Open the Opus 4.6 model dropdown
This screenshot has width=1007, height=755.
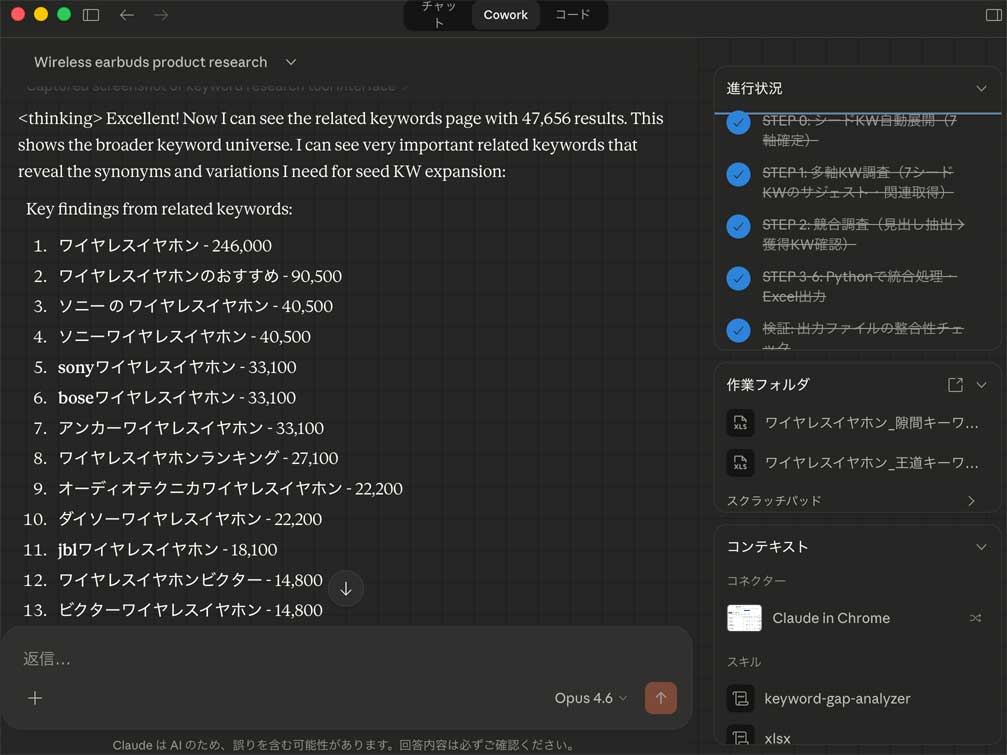point(591,698)
